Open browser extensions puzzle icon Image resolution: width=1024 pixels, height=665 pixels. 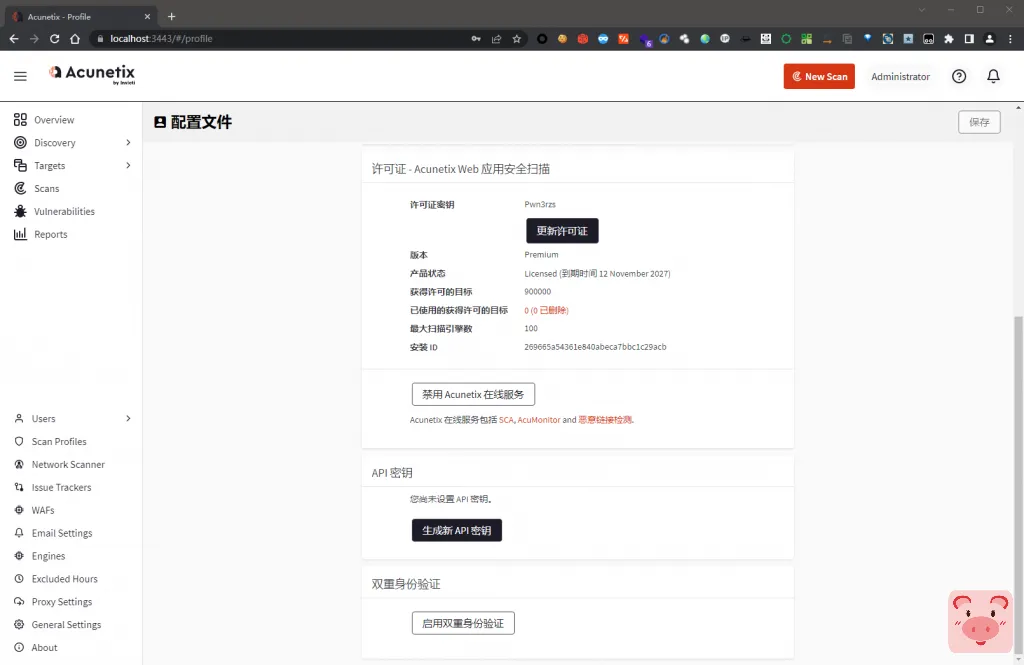(x=949, y=39)
